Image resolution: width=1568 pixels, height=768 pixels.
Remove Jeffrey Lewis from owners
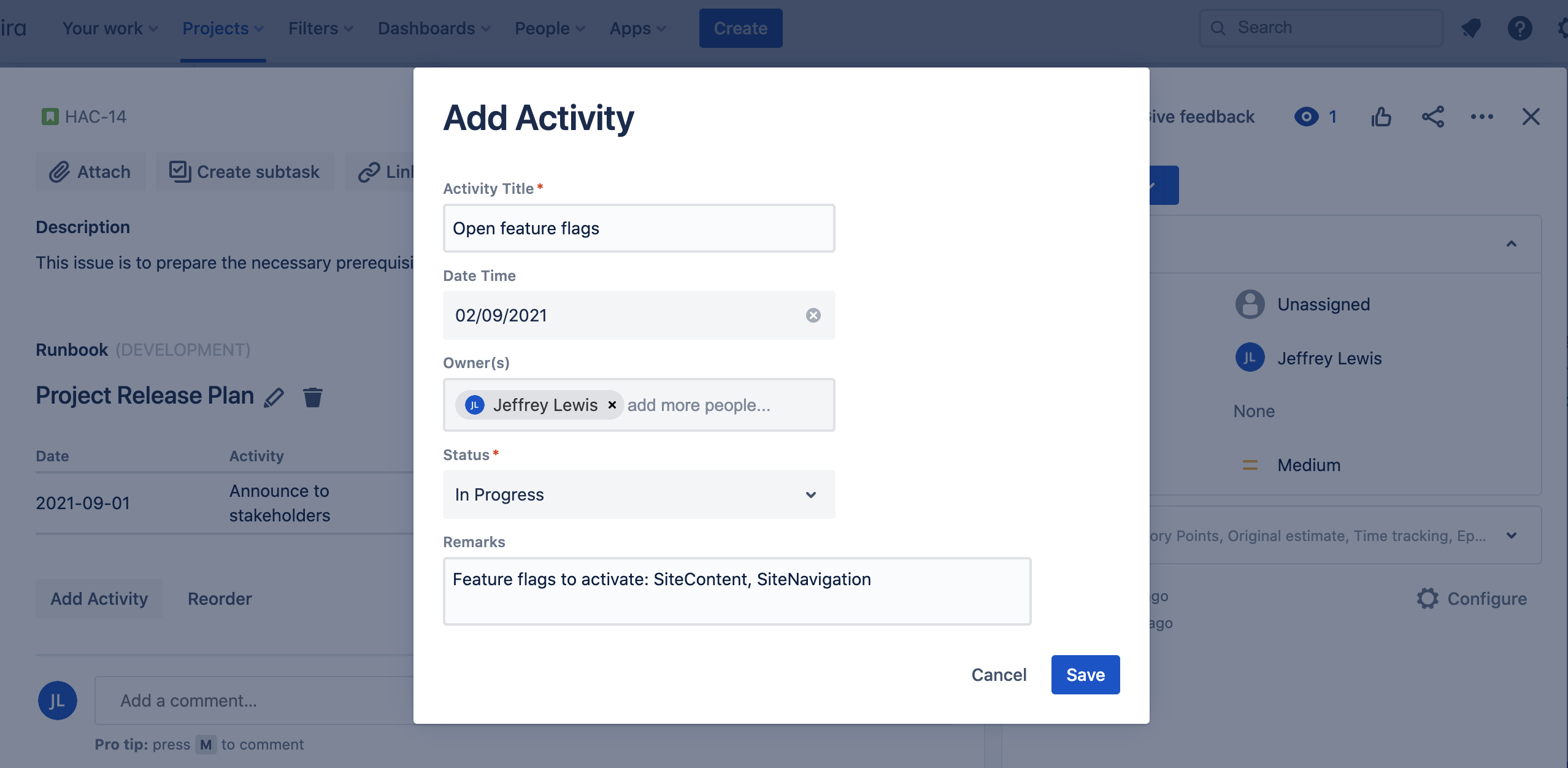tap(612, 405)
